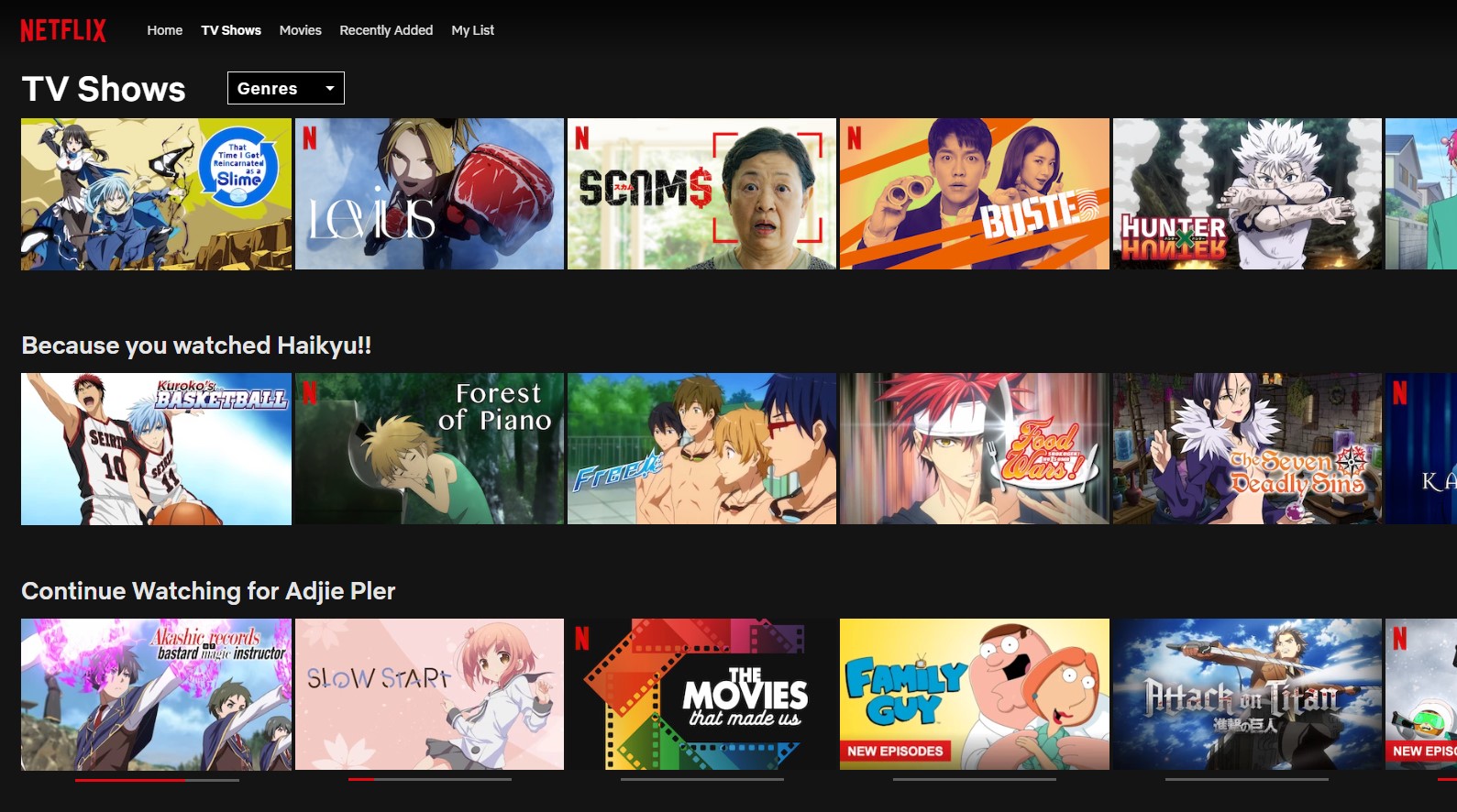Image resolution: width=1457 pixels, height=812 pixels.
Task: Resume Attack on Titan
Action: tap(1247, 694)
